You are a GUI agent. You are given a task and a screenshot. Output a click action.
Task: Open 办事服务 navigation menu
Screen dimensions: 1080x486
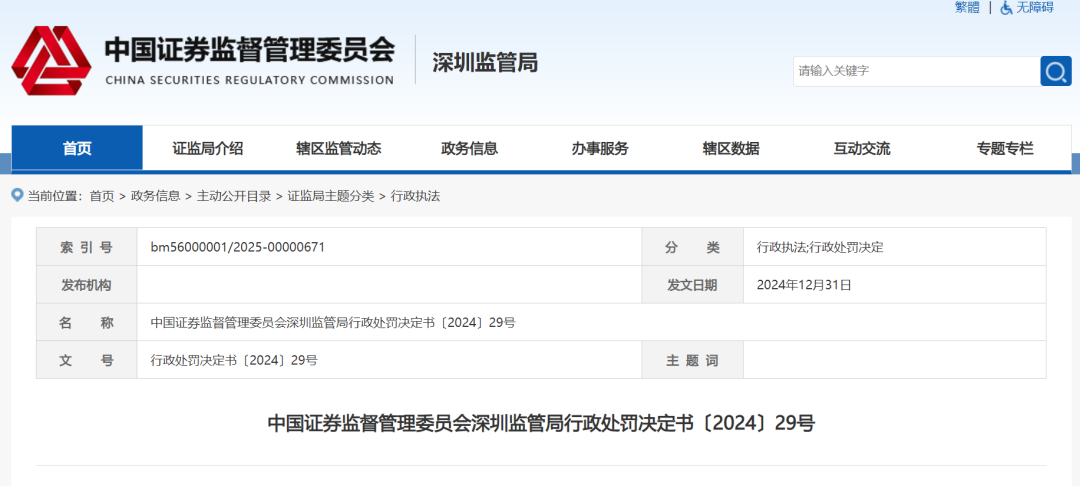[x=600, y=148]
